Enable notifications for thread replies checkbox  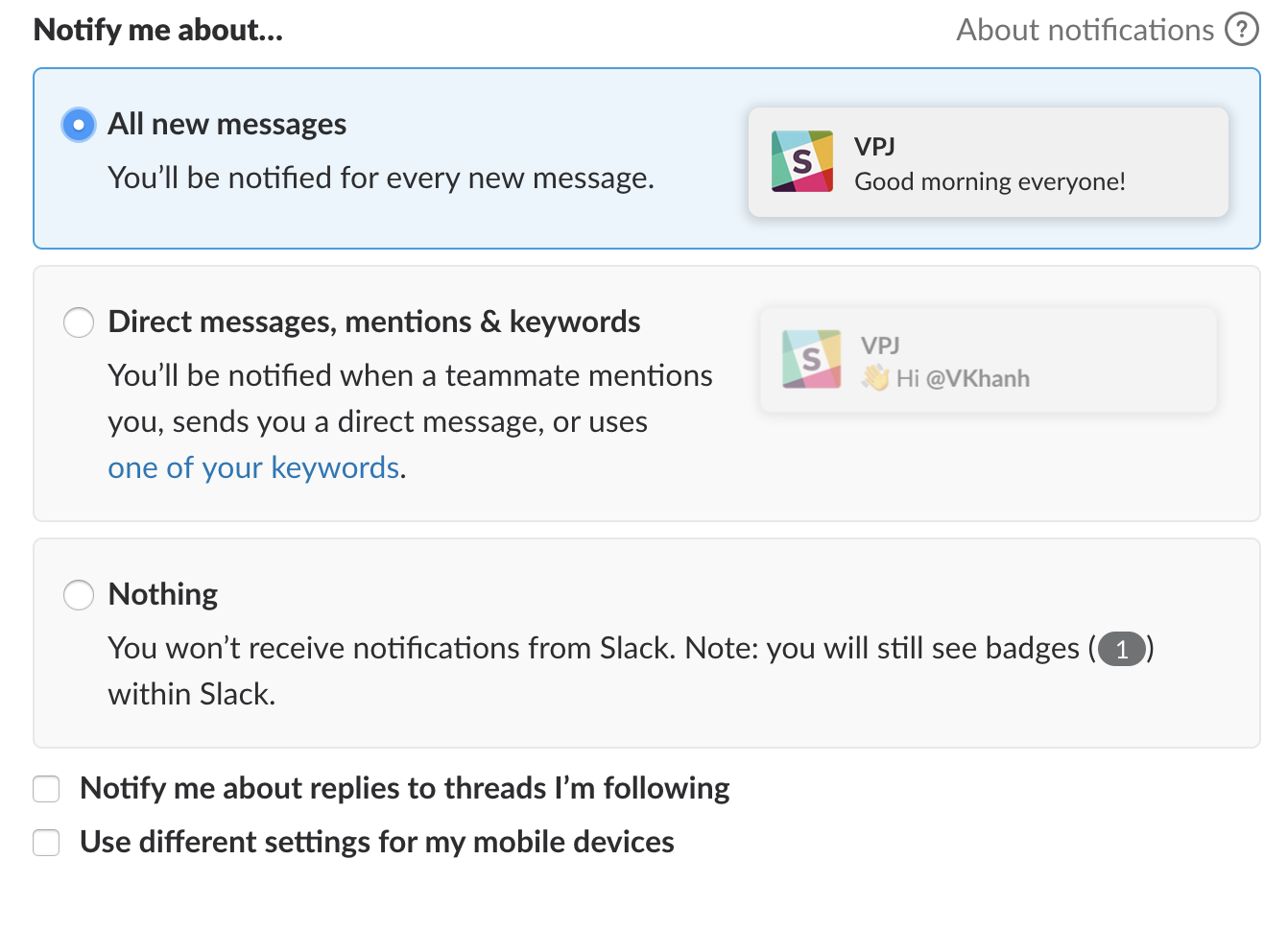tap(46, 789)
